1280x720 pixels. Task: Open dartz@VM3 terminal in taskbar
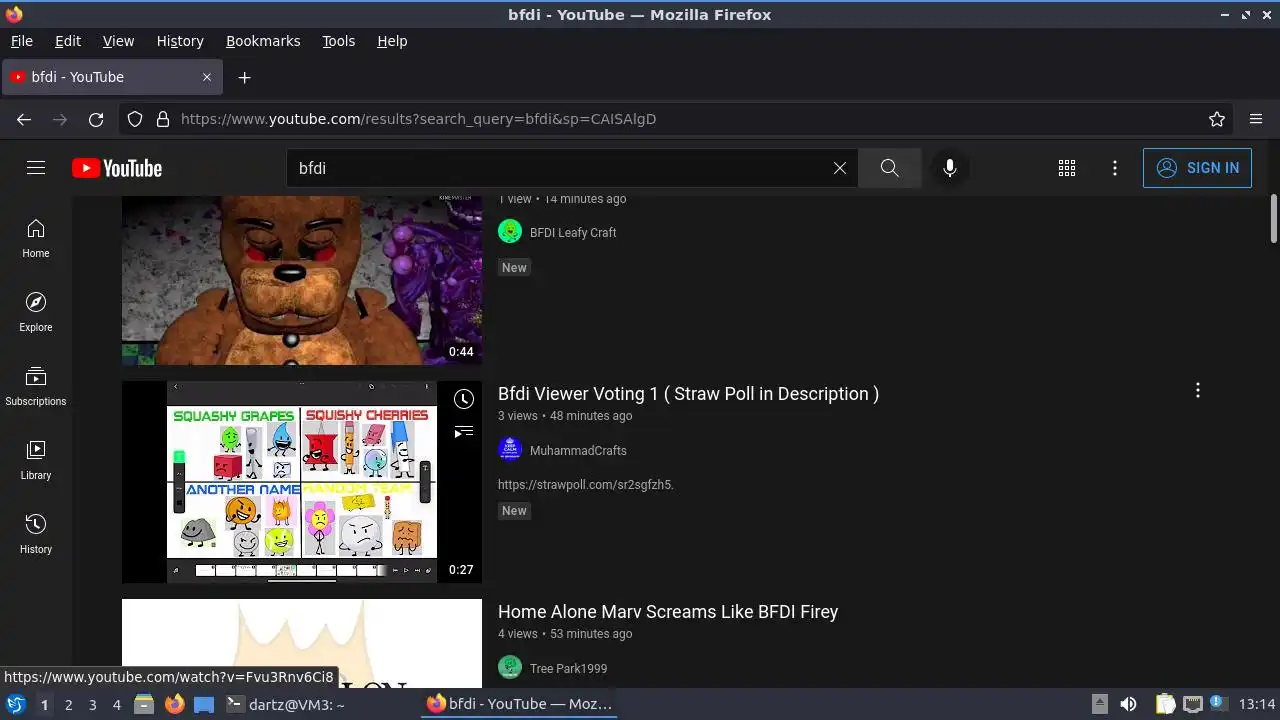point(285,704)
